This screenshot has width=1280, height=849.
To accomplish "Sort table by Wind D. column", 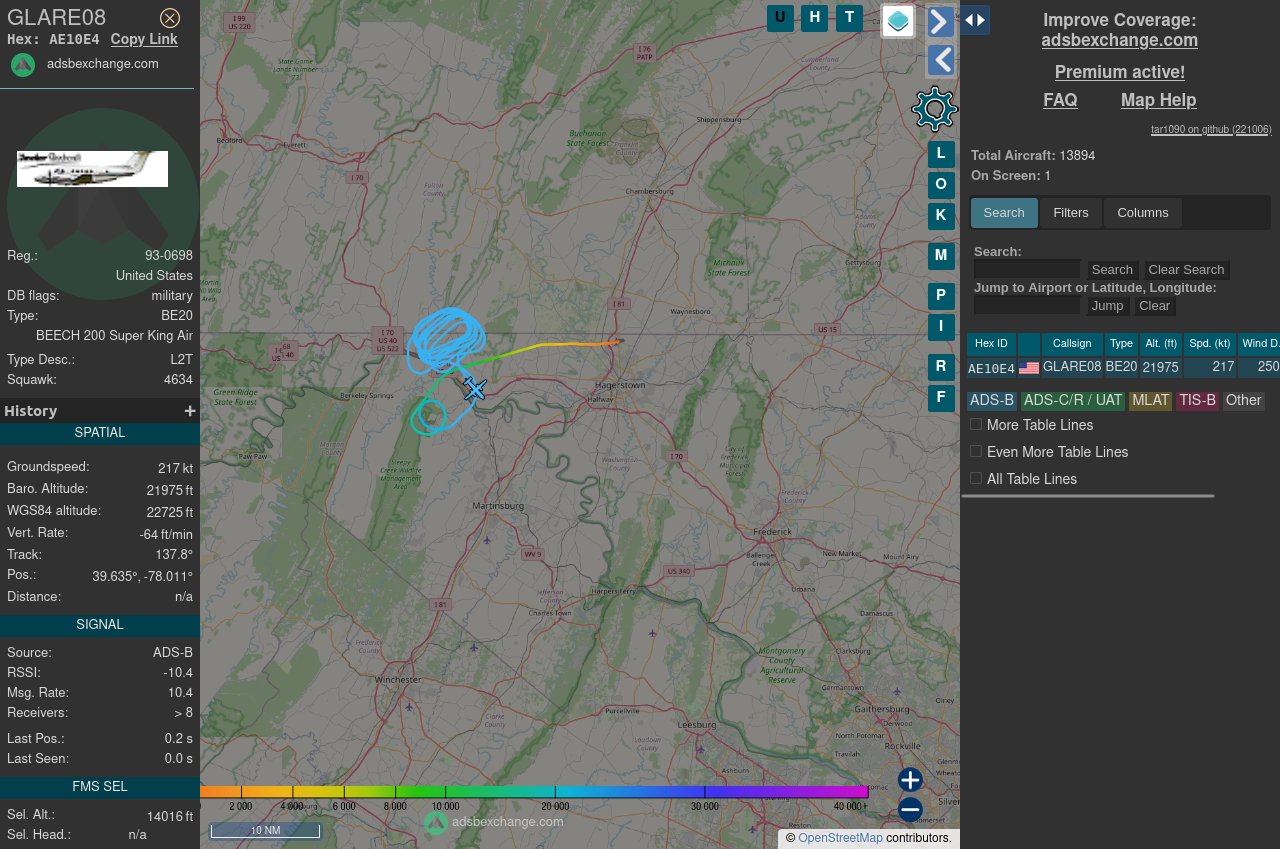I will pyautogui.click(x=1259, y=344).
